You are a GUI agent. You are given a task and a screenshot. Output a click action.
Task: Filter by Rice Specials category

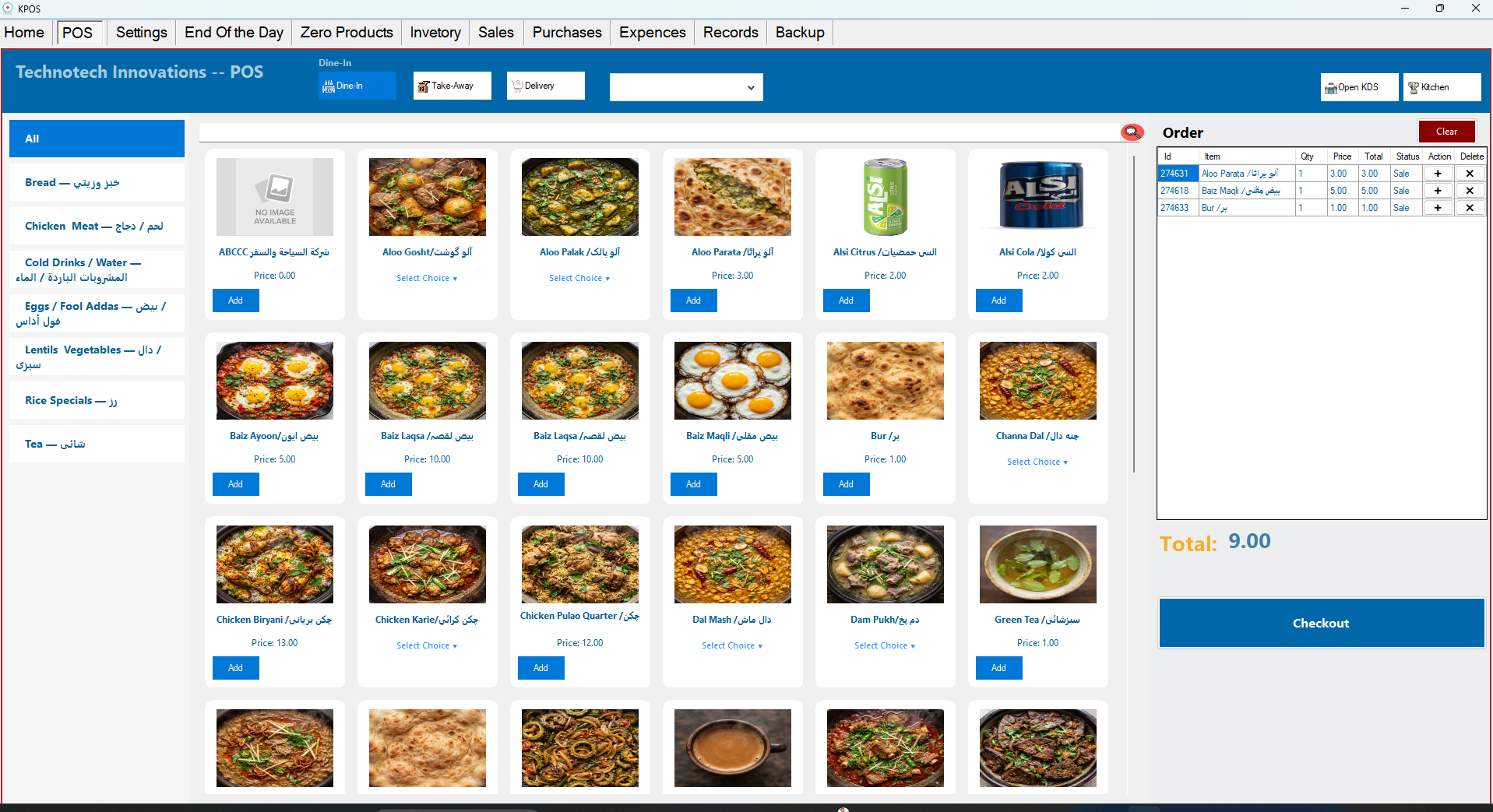[x=97, y=400]
